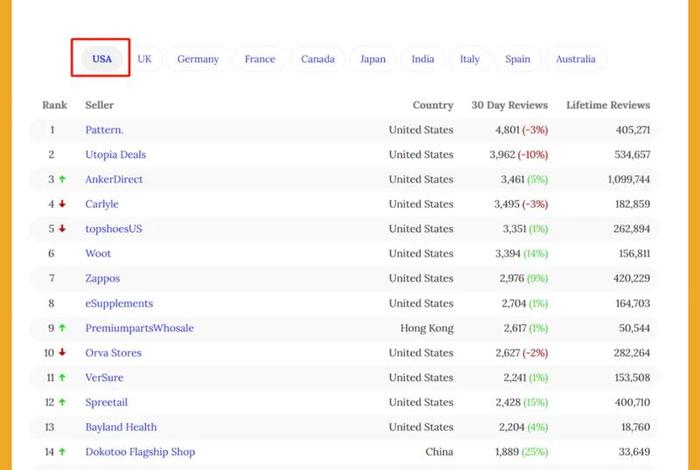Open the Pattern. seller link
The height and width of the screenshot is (470, 700).
(104, 130)
